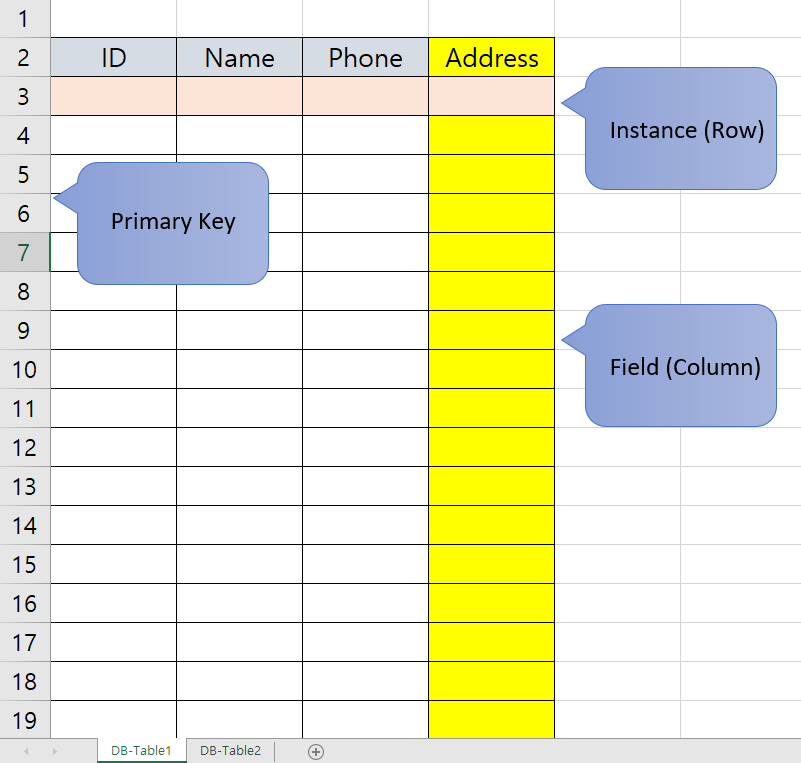Switch to the DB-Table2 sheet tab
This screenshot has width=801, height=763.
pyautogui.click(x=230, y=751)
